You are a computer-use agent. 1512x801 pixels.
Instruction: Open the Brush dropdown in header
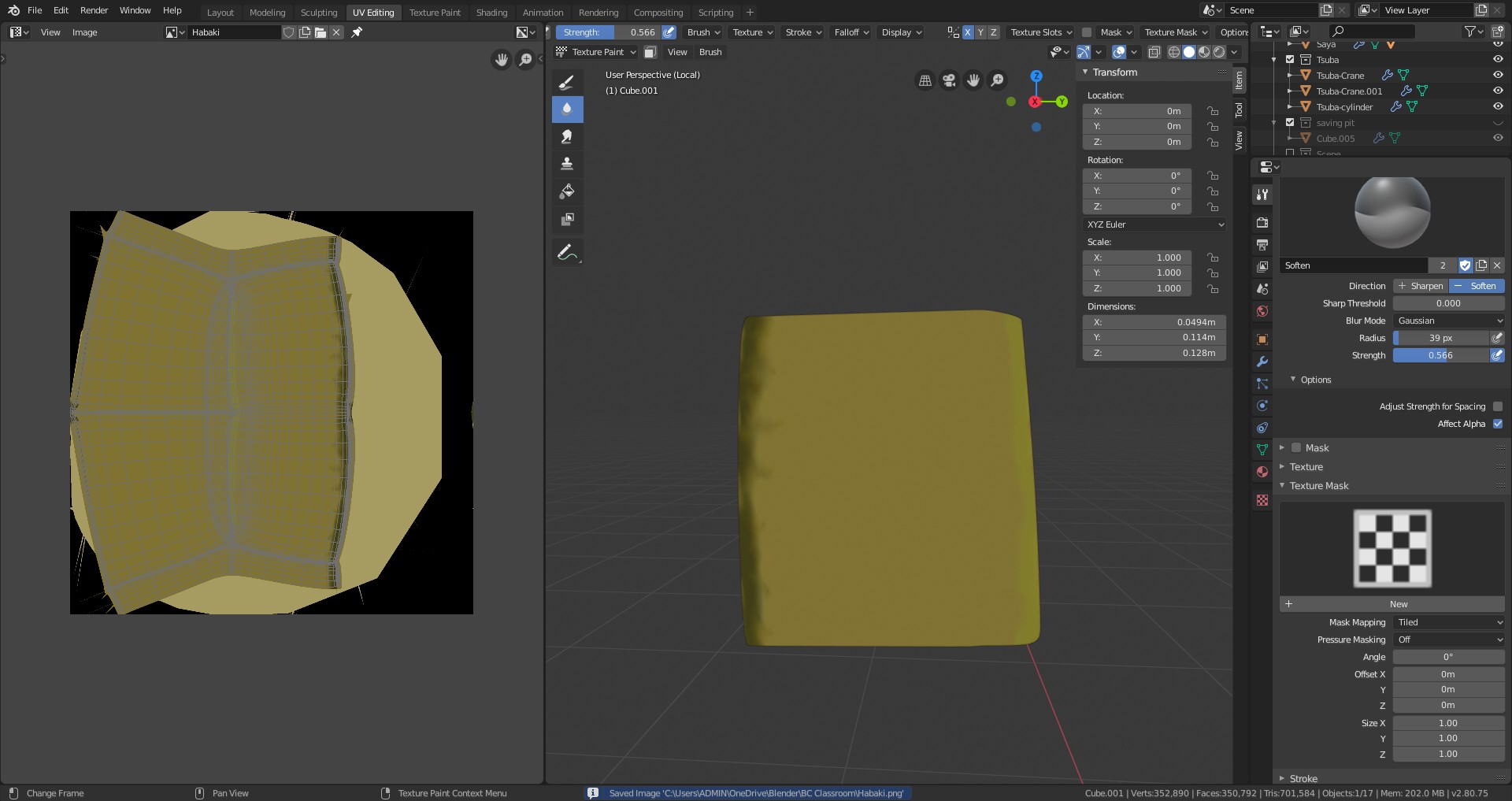pyautogui.click(x=703, y=32)
